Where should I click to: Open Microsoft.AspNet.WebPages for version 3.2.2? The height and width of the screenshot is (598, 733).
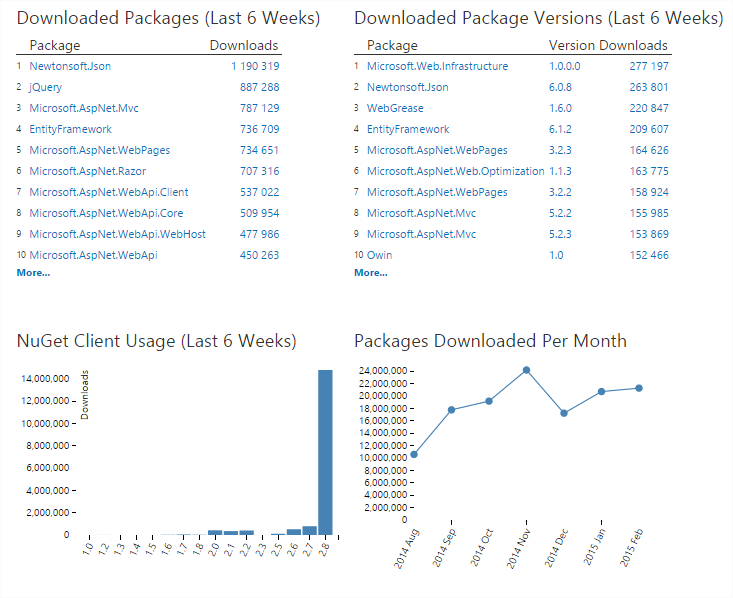coord(437,192)
